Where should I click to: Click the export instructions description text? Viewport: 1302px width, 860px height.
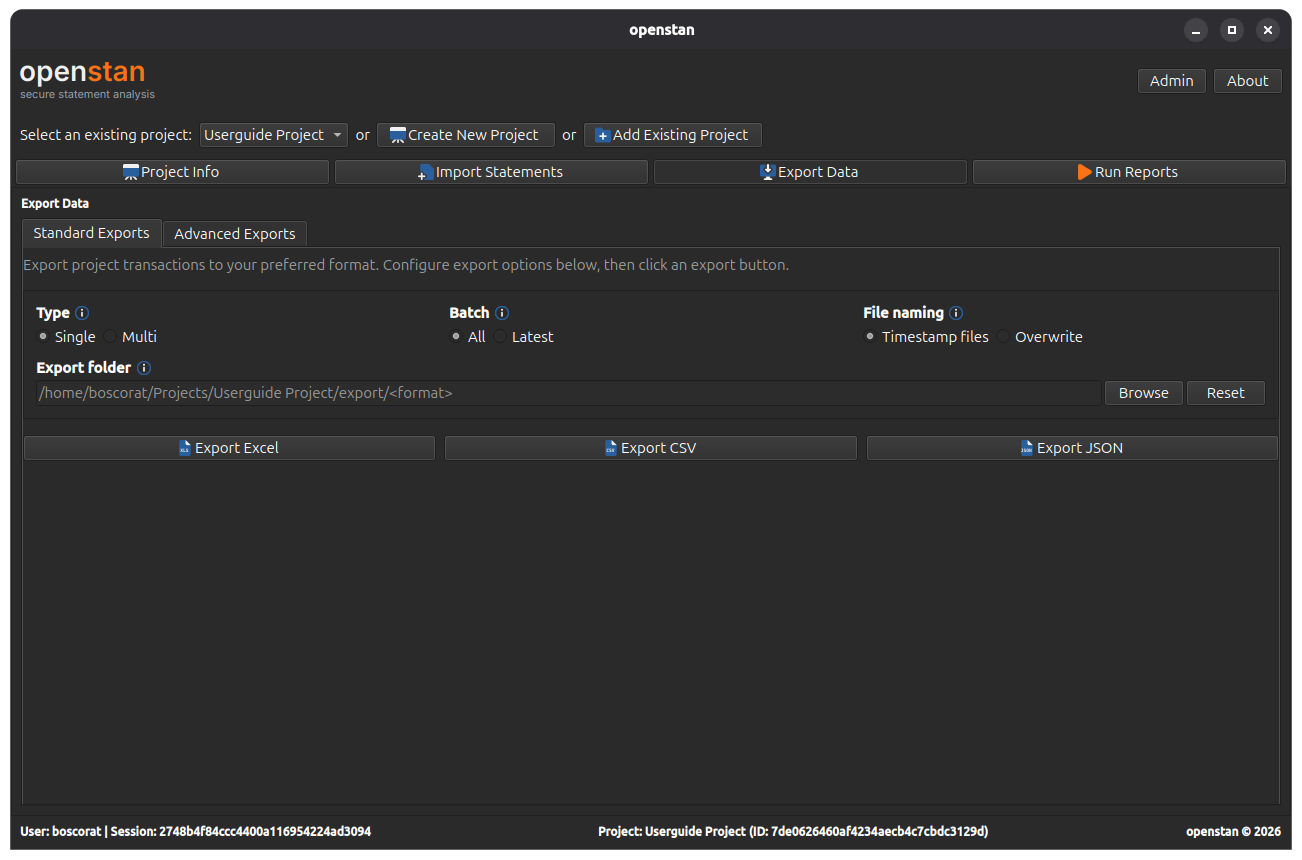tap(406, 265)
